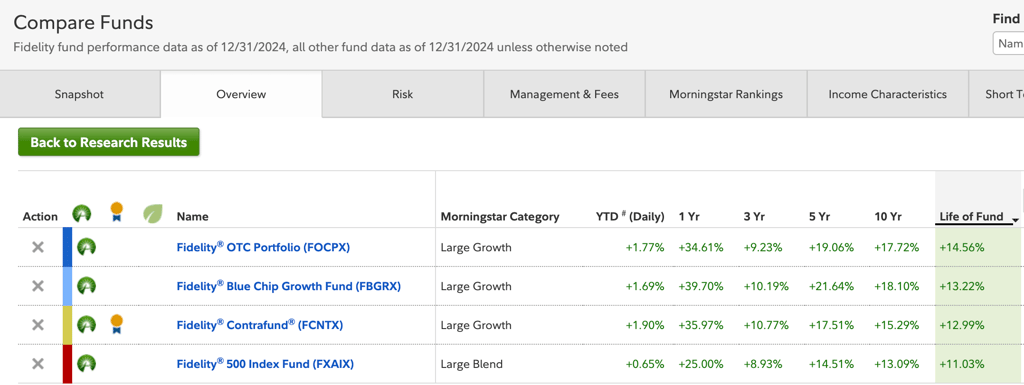
Task: Remove the Fidelity 500 Index Fund row
Action: 38,363
